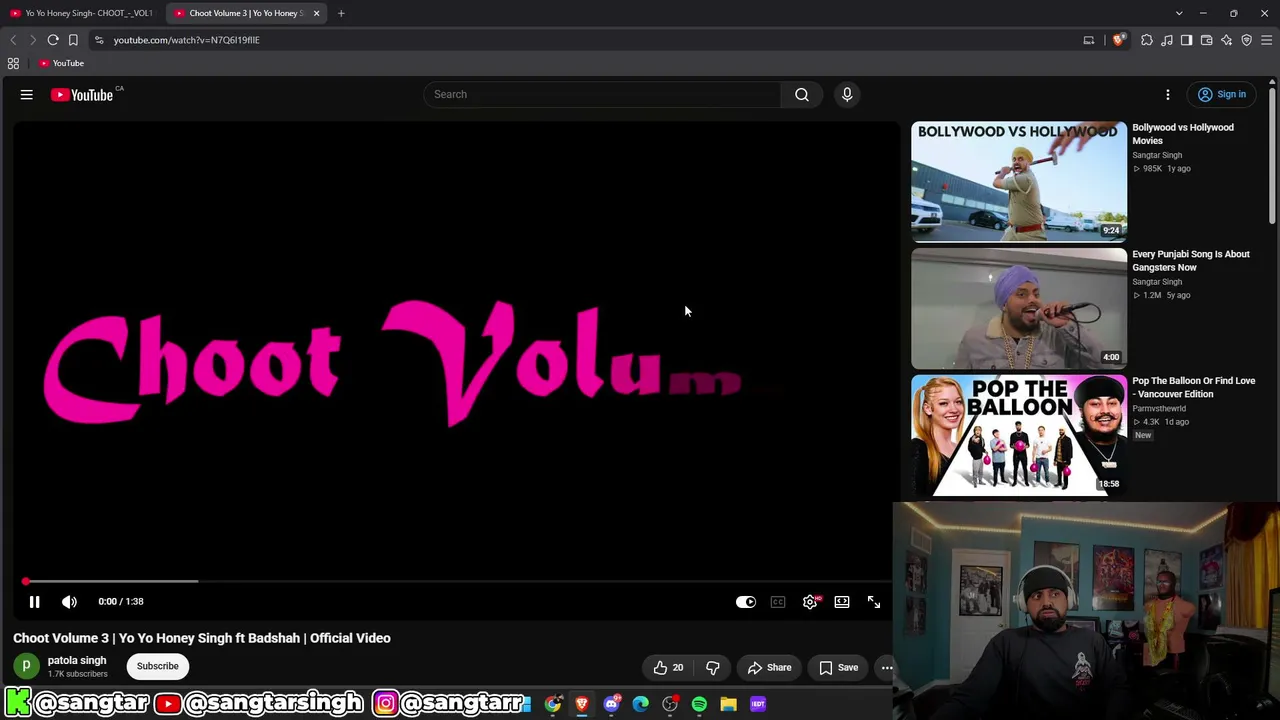Image resolution: width=1280 pixels, height=720 pixels.
Task: Open patola singh channel name link
Action: coord(77,661)
